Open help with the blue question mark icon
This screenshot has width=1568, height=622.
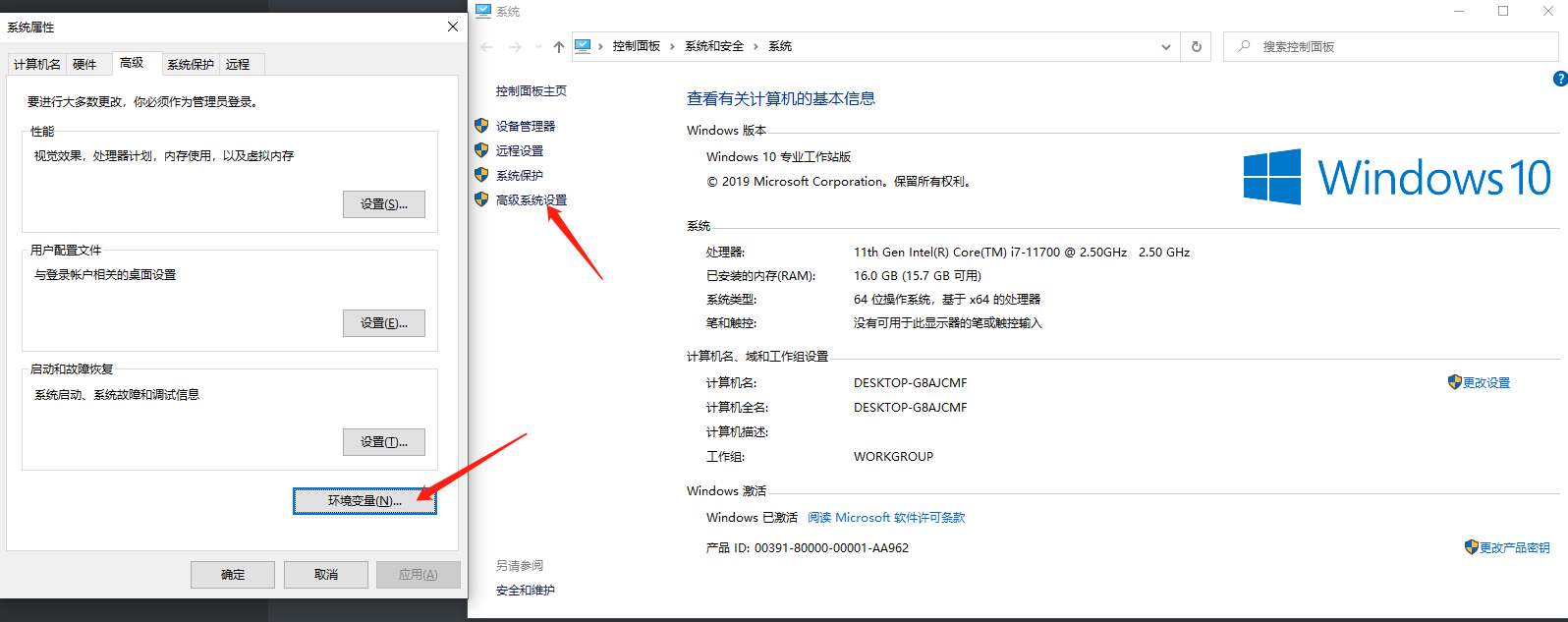tap(1560, 79)
